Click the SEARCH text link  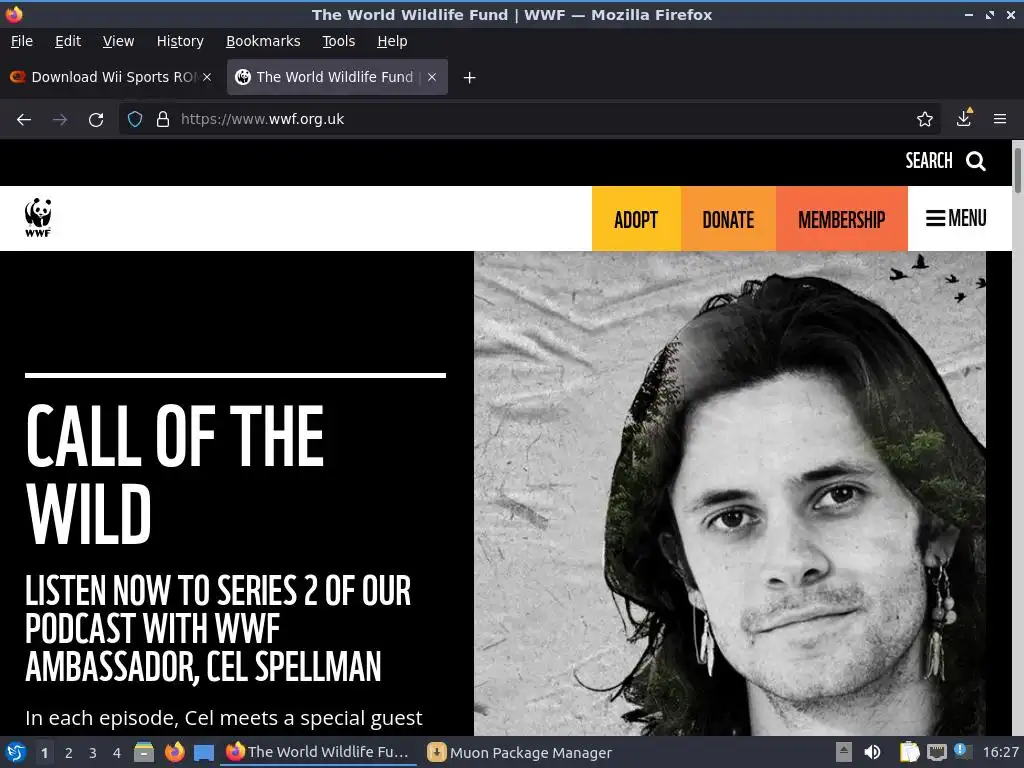pyautogui.click(x=929, y=161)
